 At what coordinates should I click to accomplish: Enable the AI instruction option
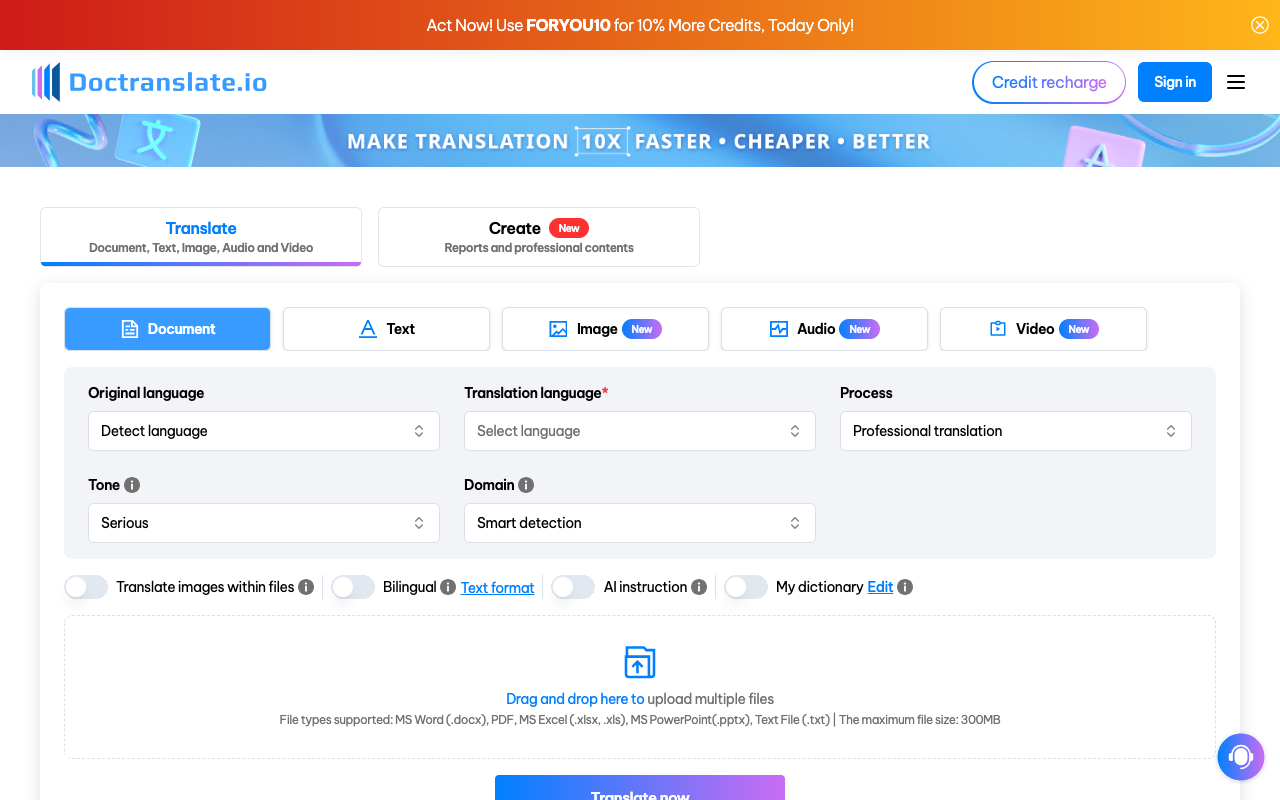[x=573, y=587]
